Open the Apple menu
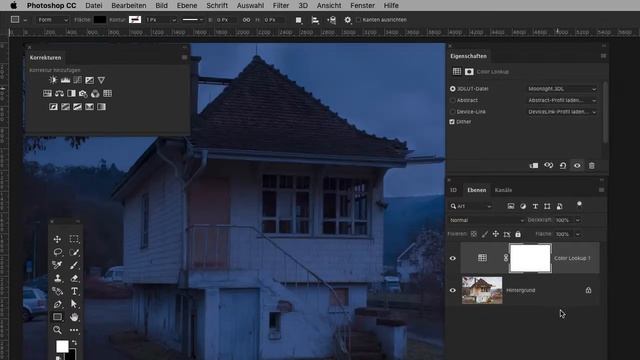The height and width of the screenshot is (360, 640). (13, 5)
